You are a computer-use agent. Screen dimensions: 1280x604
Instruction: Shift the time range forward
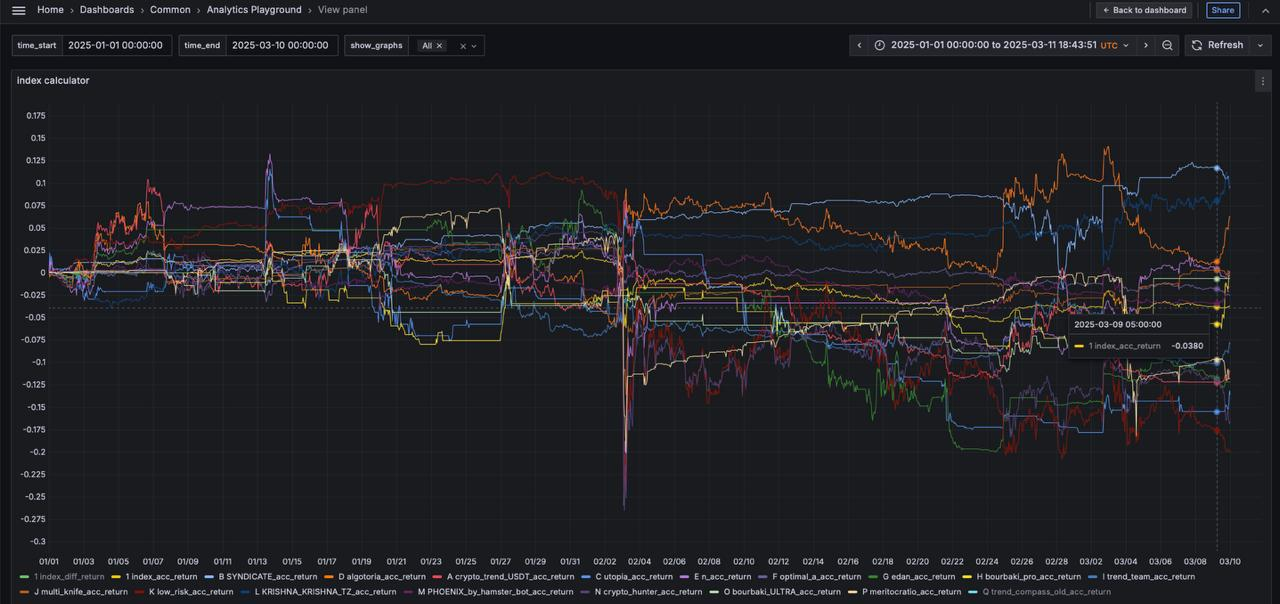[x=1146, y=45]
